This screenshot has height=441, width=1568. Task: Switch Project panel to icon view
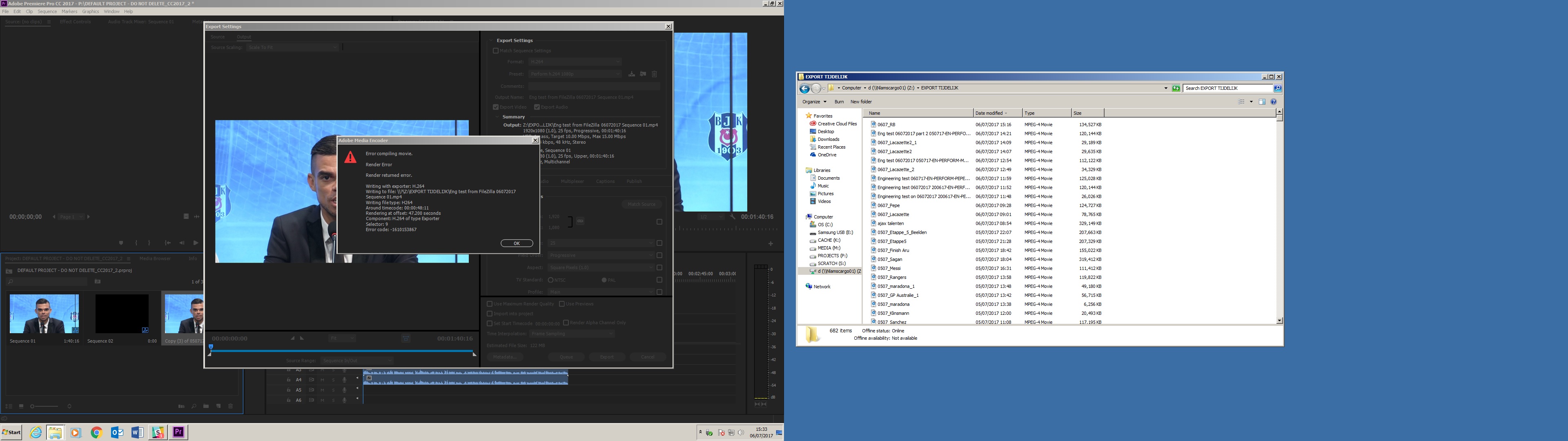21,406
